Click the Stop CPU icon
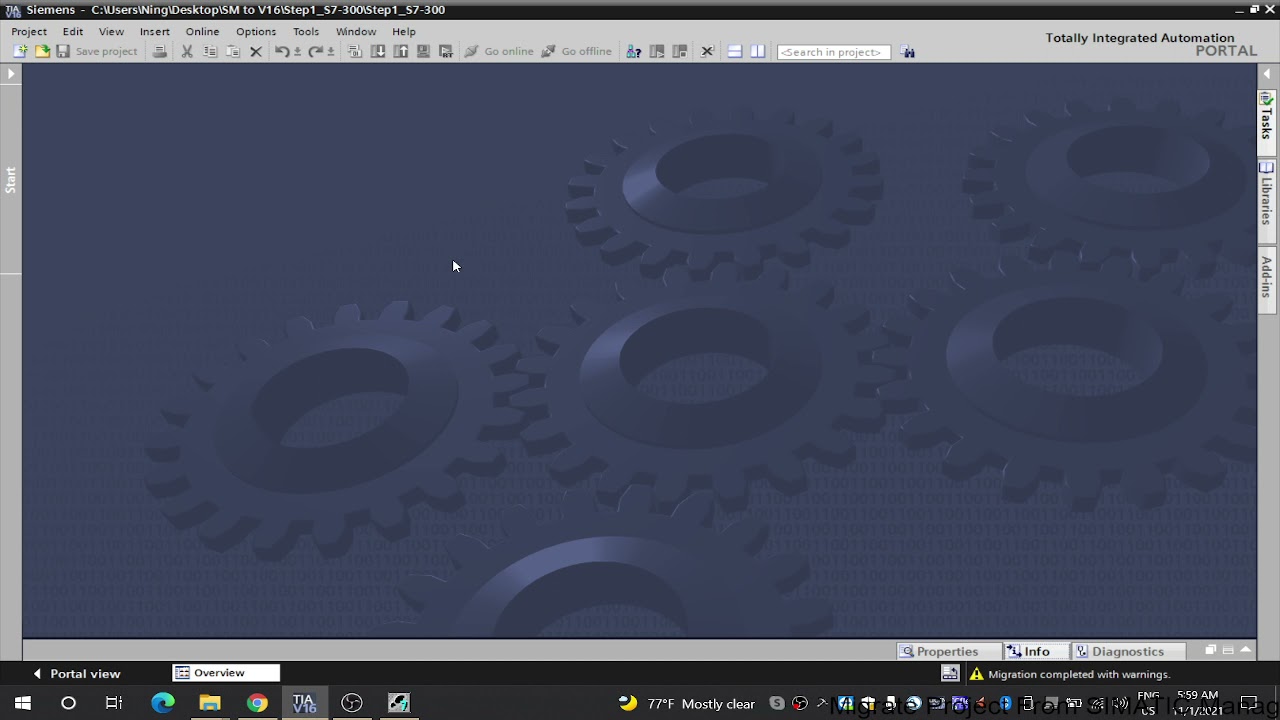 (x=680, y=51)
